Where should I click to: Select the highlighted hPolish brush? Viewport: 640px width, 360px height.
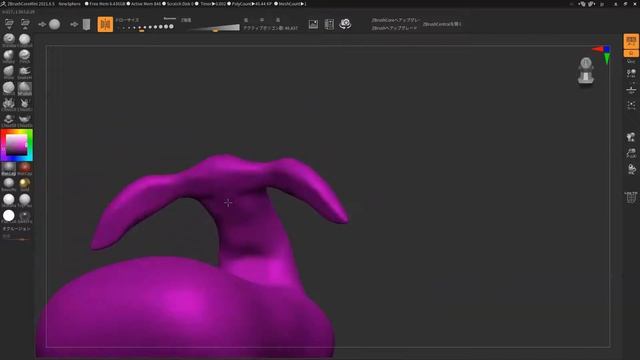[x=24, y=88]
